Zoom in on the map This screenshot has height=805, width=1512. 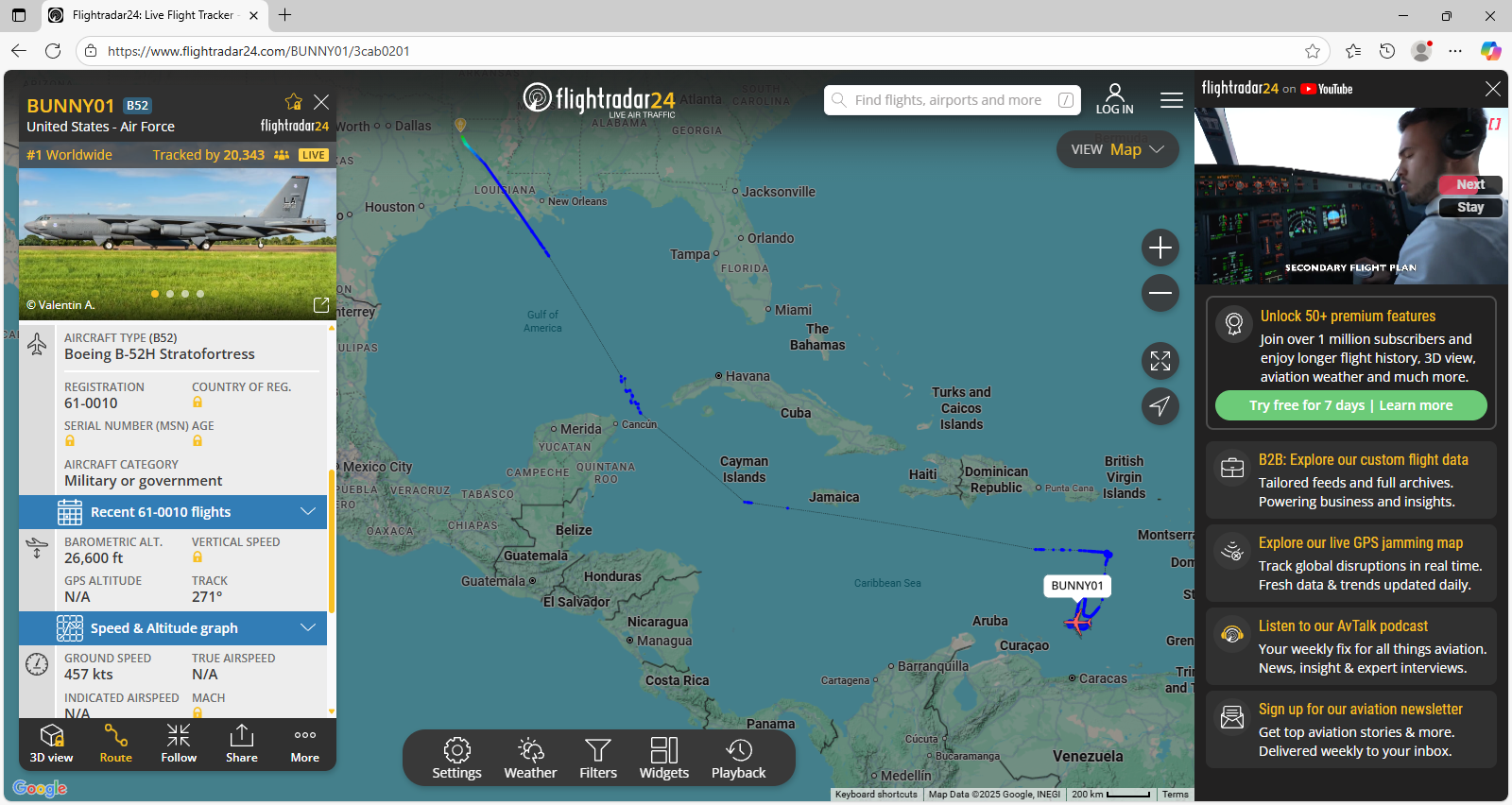tap(1160, 248)
